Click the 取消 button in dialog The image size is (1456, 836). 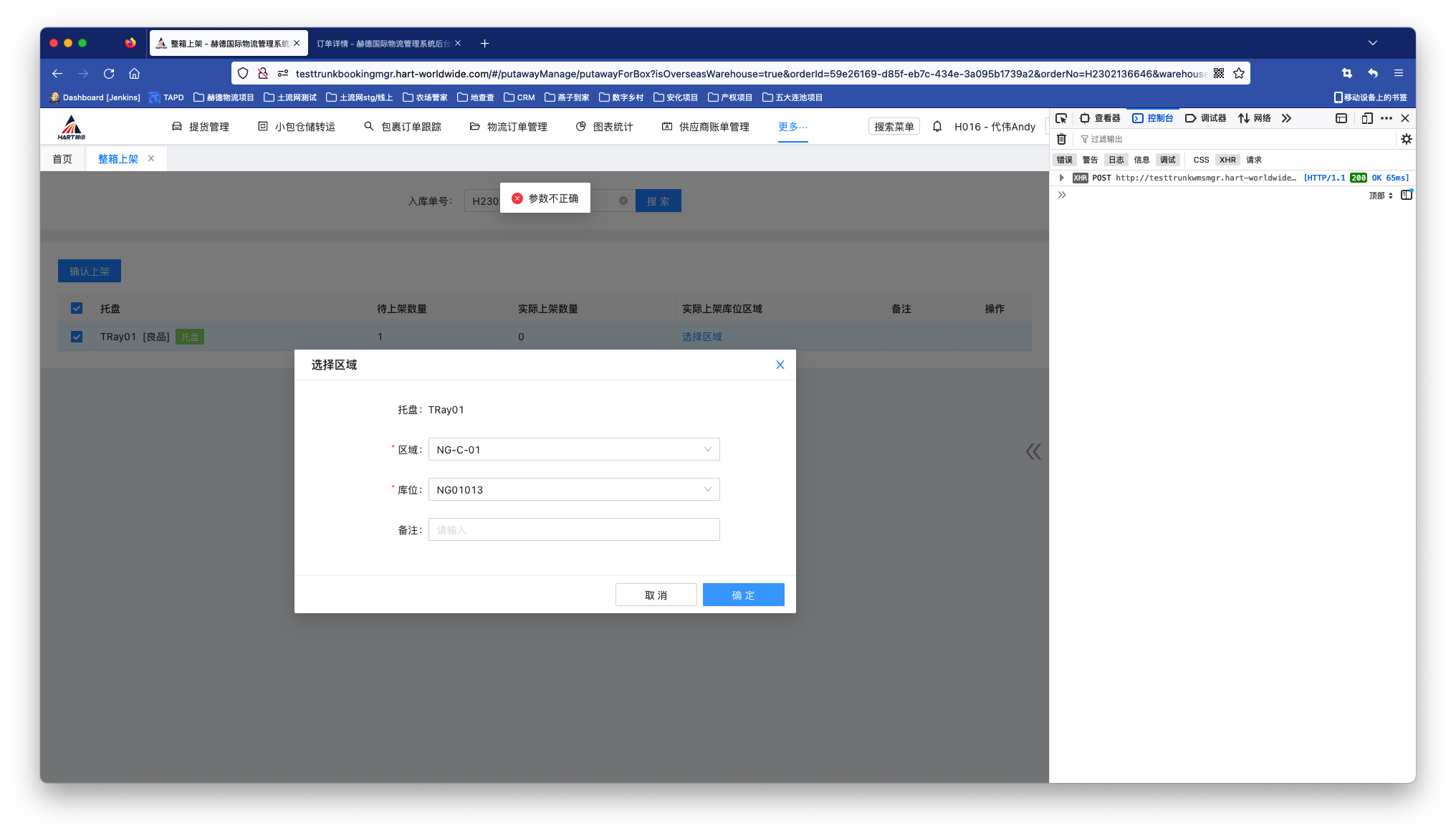(x=656, y=595)
